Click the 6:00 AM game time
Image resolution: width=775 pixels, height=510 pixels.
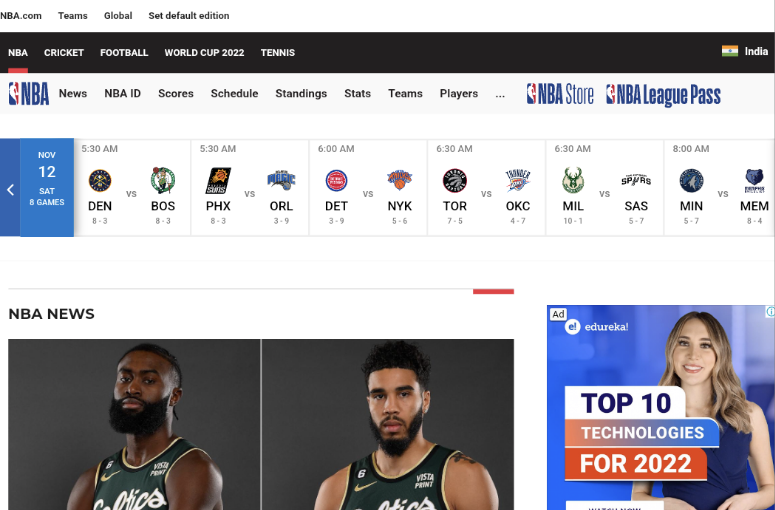(x=336, y=149)
